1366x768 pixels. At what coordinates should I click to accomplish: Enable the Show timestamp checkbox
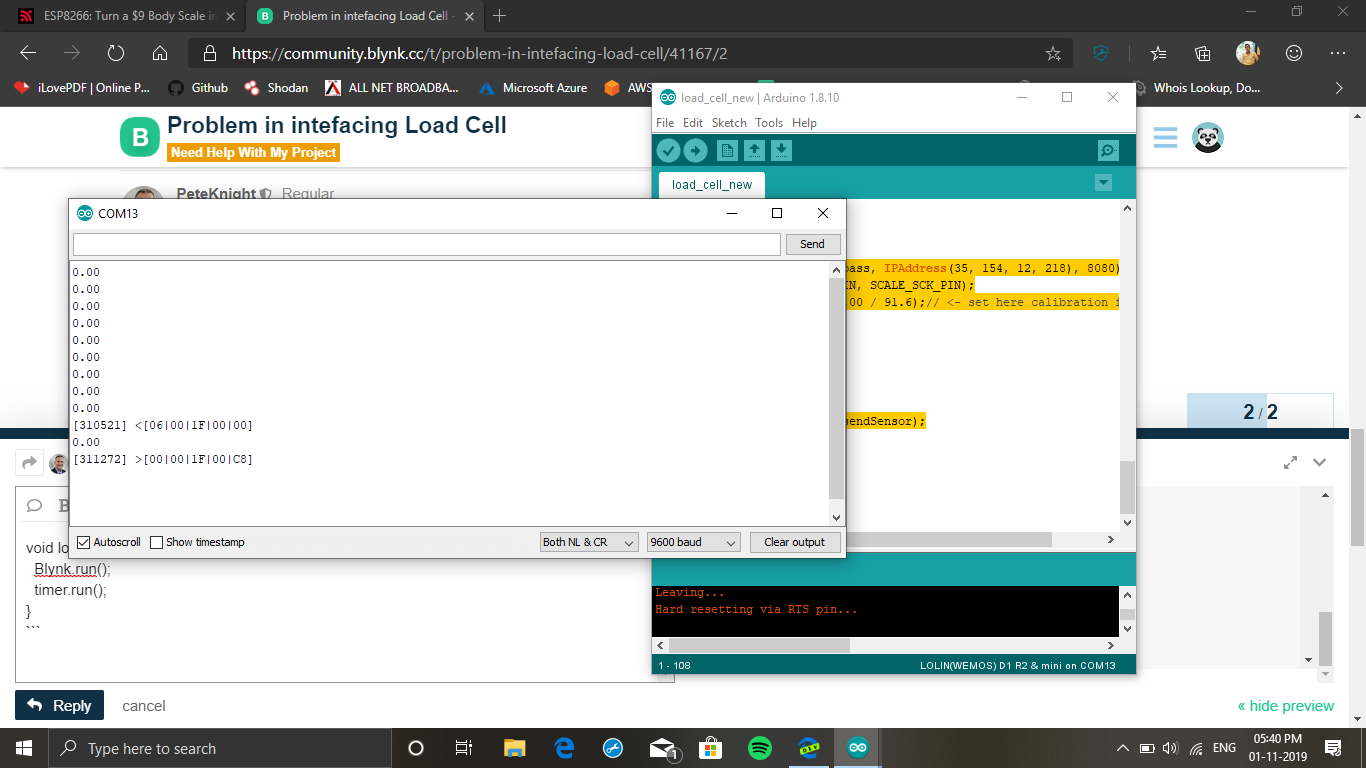pos(156,542)
